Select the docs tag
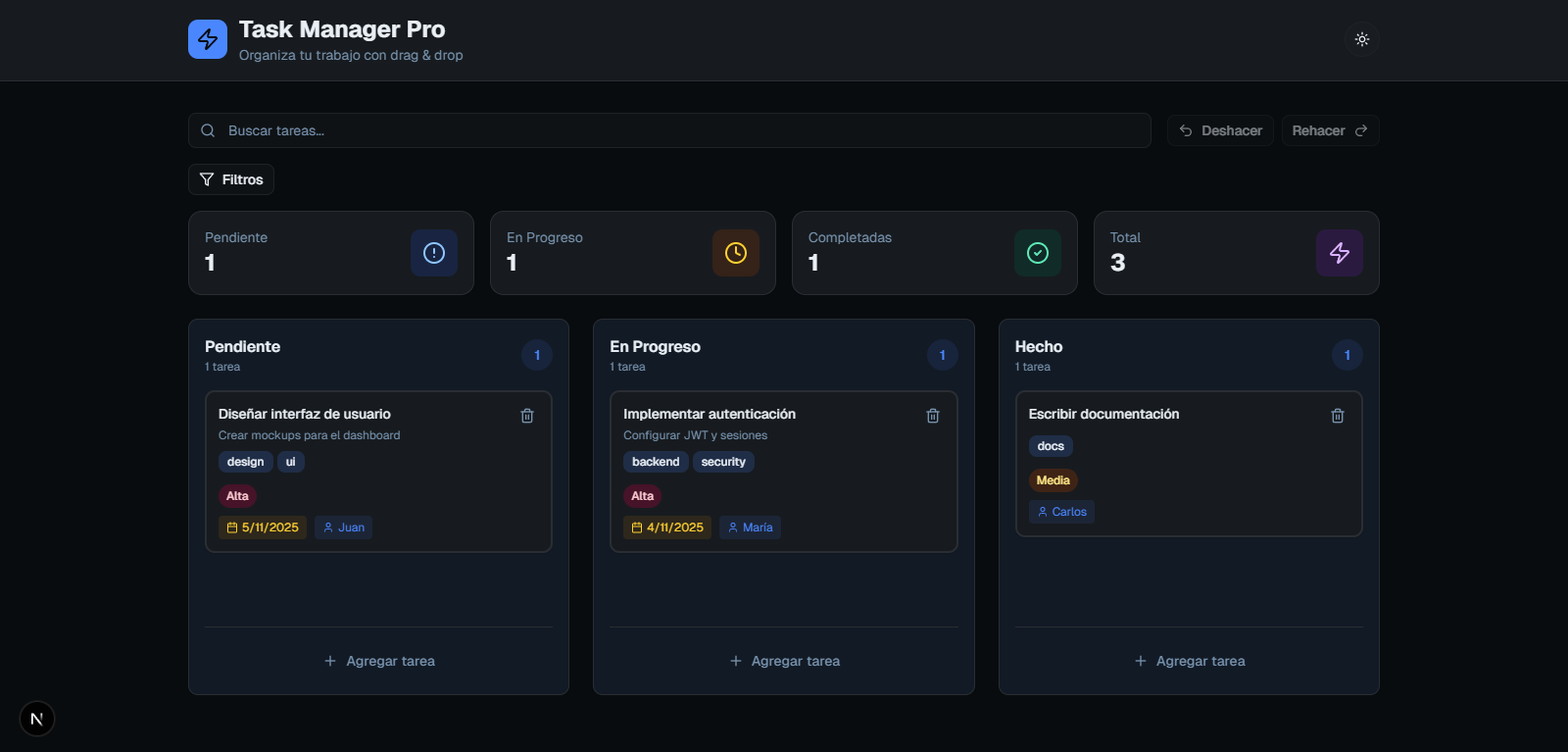Viewport: 1568px width, 752px height. tap(1051, 446)
